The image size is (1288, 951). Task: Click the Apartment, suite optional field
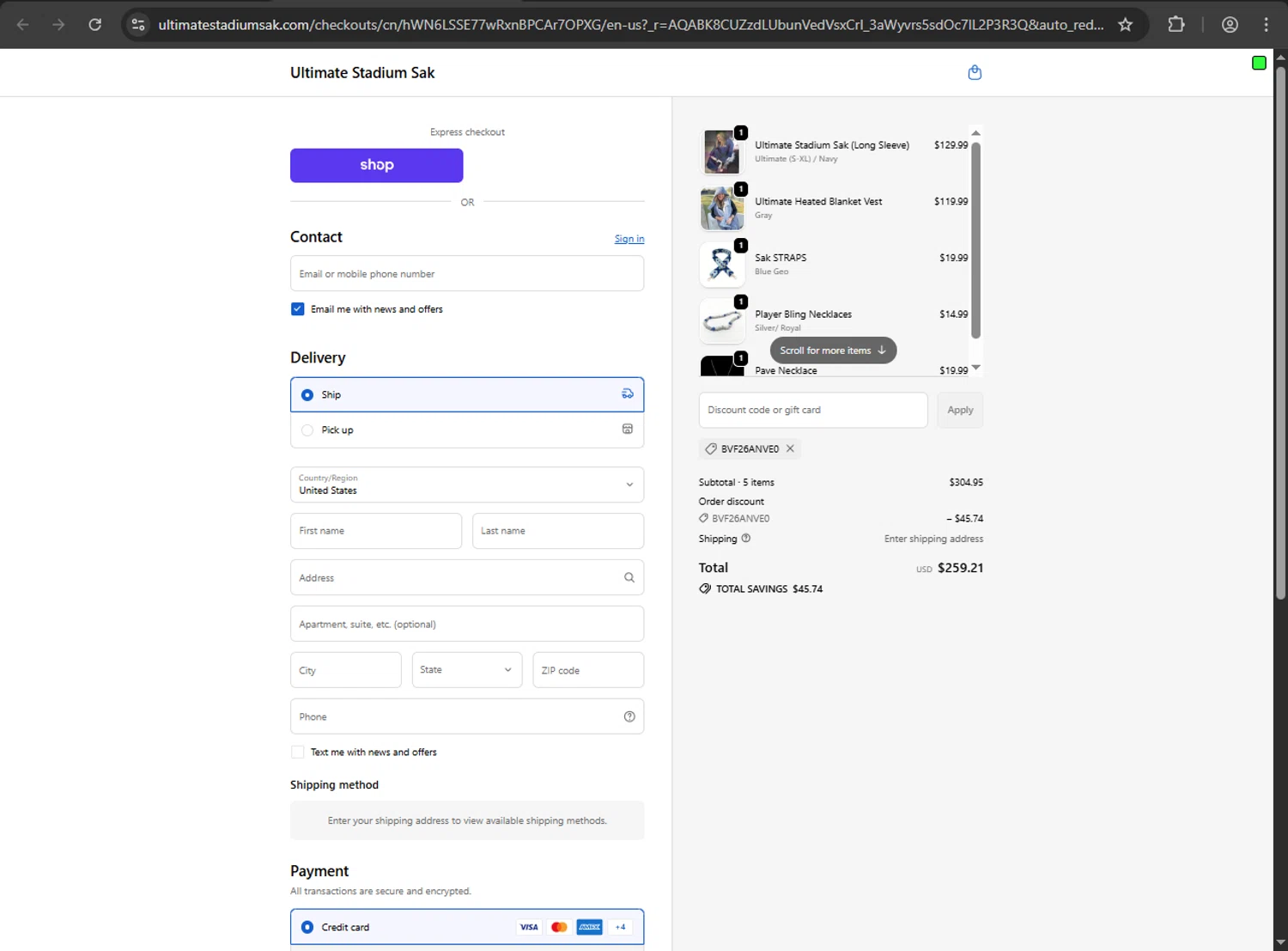pos(467,624)
